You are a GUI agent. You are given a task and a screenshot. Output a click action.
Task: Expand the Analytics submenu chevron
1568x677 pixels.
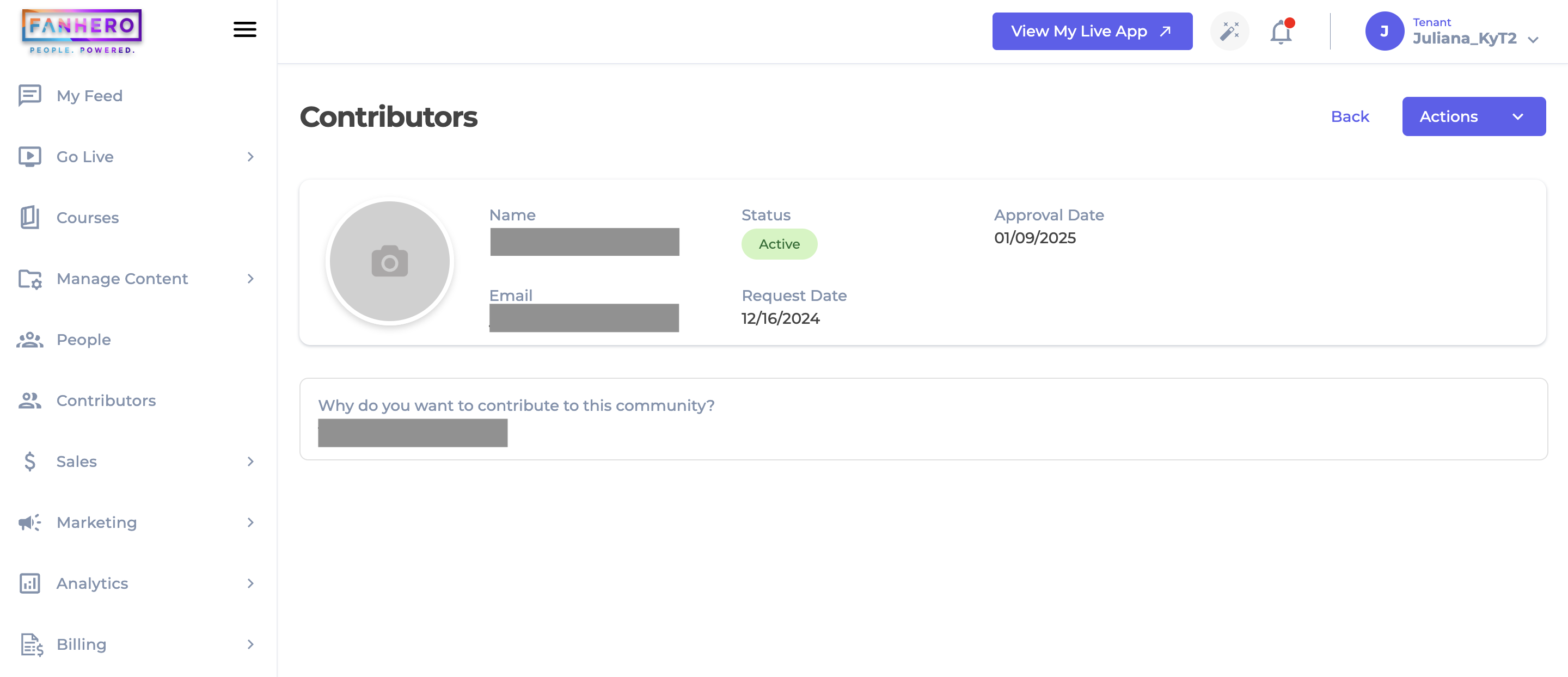250,583
